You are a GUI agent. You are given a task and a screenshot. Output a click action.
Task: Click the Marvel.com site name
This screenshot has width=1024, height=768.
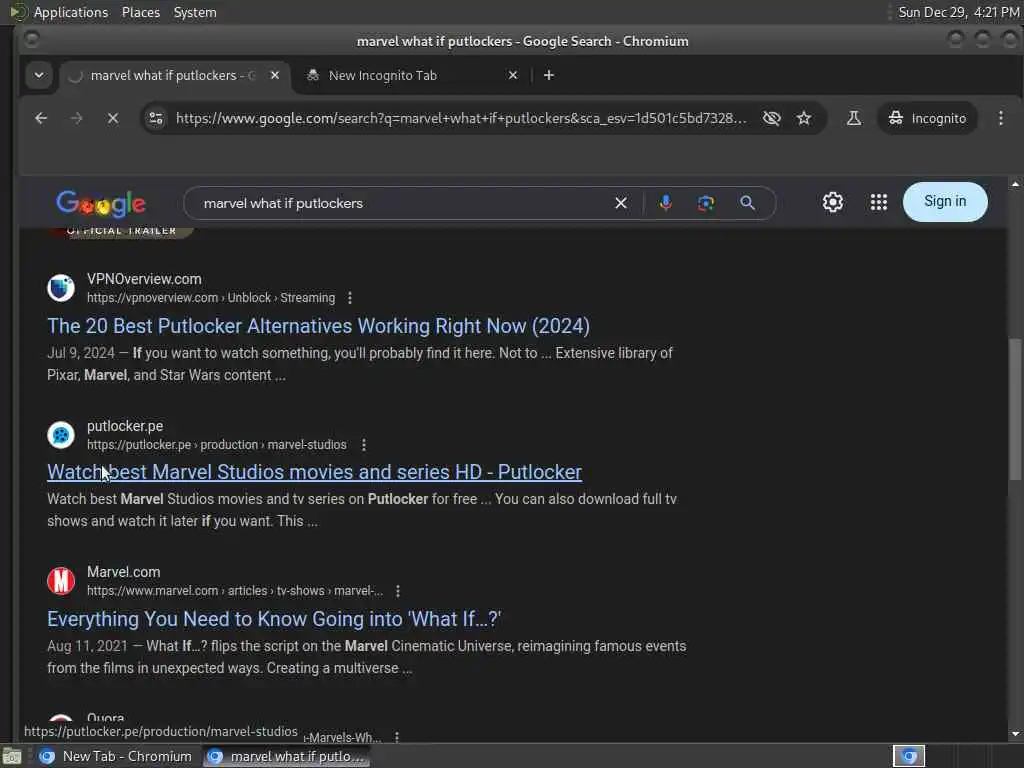click(123, 572)
